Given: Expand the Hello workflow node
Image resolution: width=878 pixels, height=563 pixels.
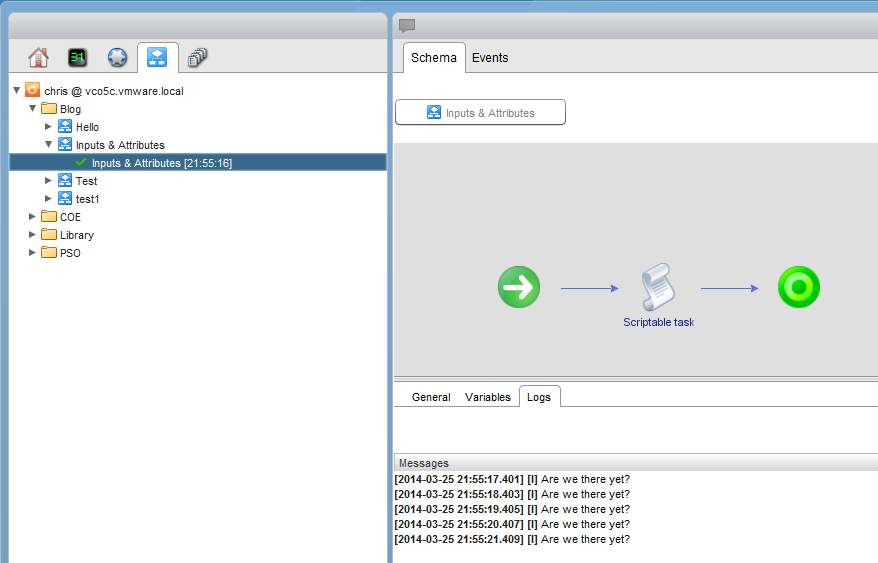Looking at the screenshot, I should click(x=48, y=127).
